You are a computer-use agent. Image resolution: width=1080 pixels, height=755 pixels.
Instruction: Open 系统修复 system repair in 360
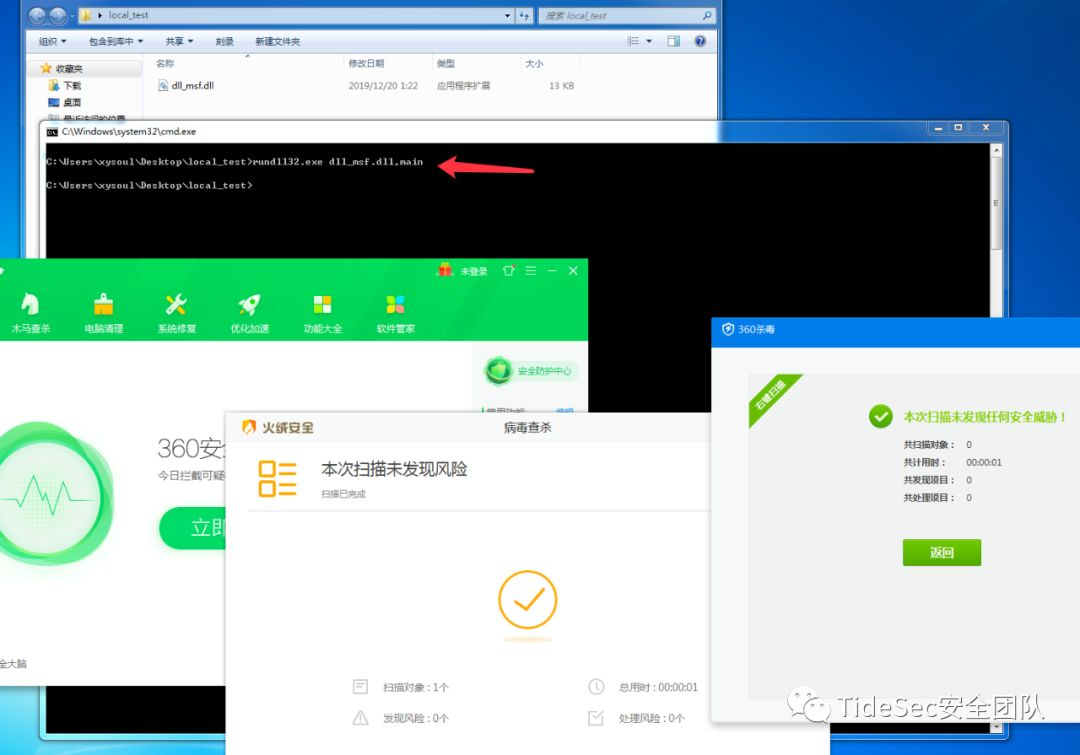click(x=176, y=313)
